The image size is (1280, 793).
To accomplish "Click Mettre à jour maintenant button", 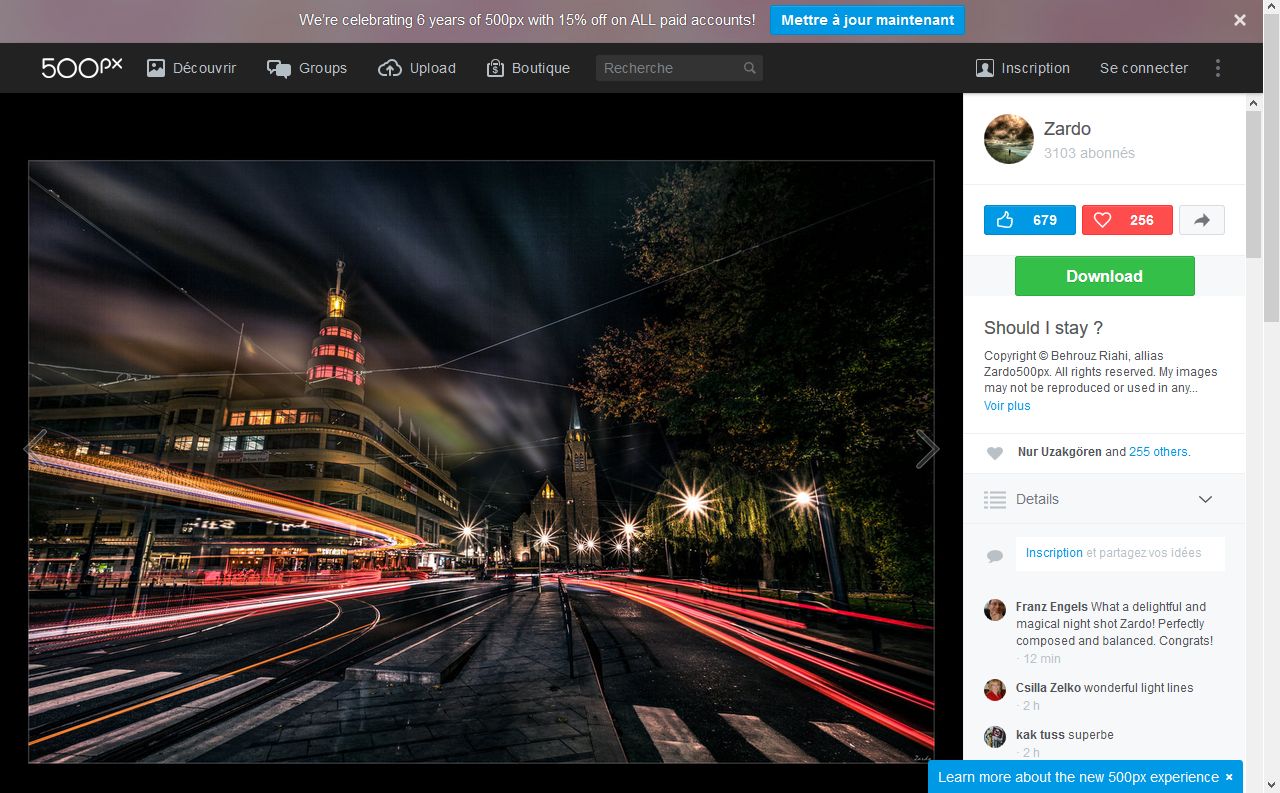I will click(867, 20).
